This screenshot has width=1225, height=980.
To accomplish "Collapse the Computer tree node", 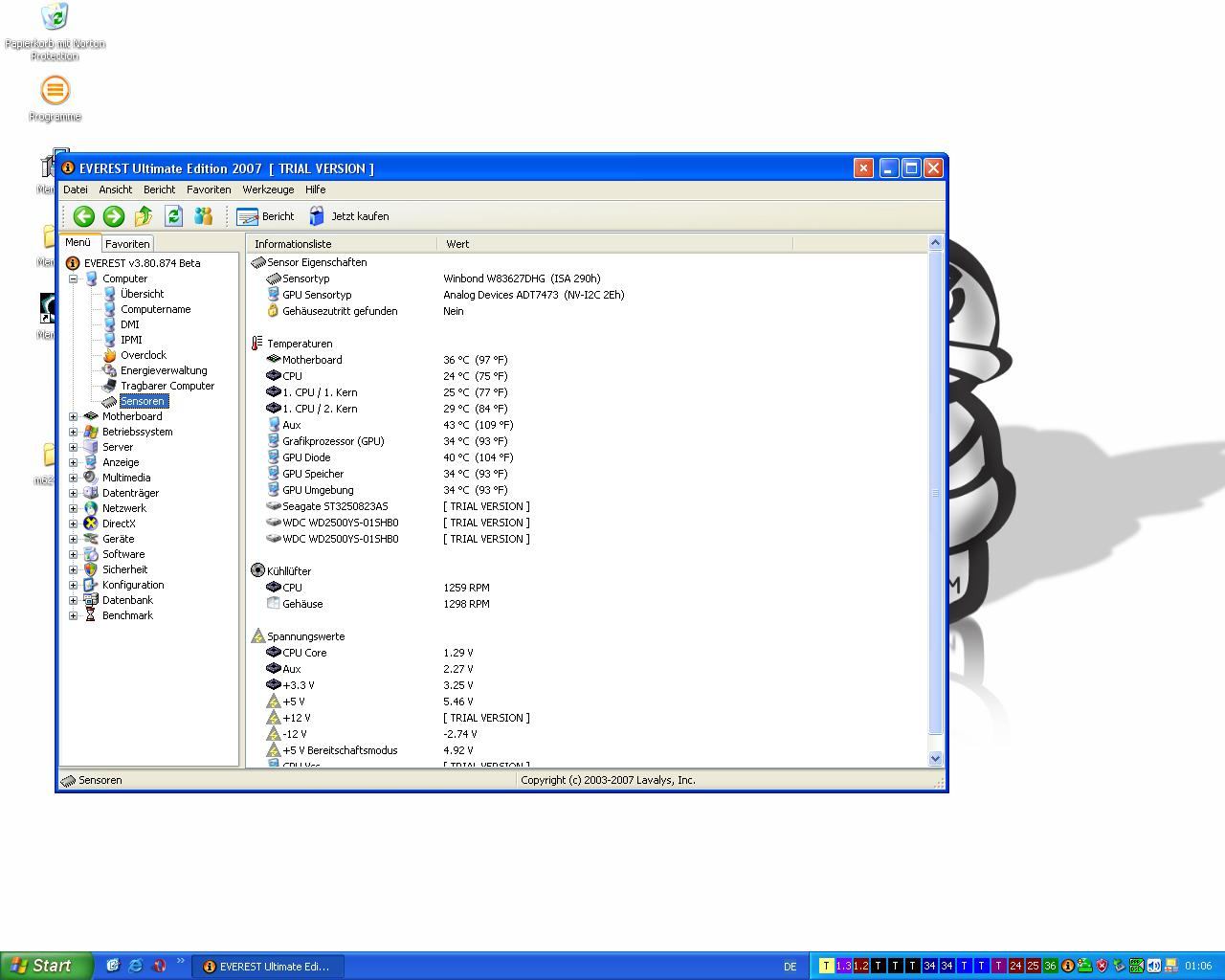I will 73,278.
